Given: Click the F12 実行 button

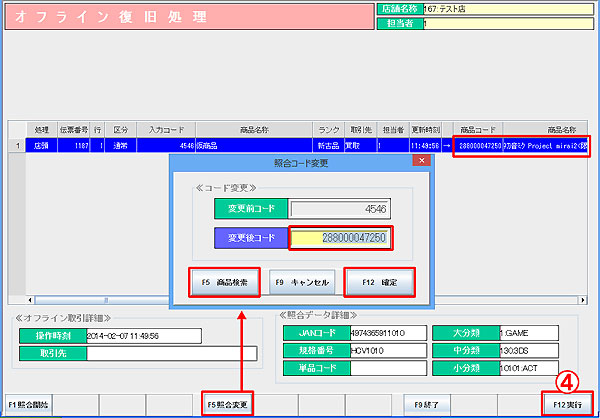Looking at the screenshot, I should coord(567,404).
